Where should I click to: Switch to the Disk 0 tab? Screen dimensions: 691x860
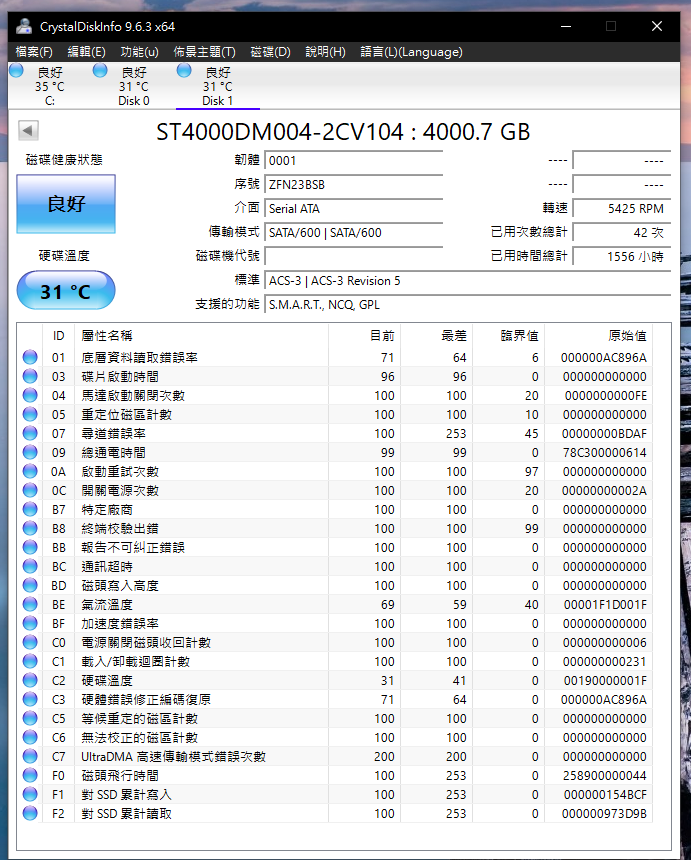click(x=134, y=86)
